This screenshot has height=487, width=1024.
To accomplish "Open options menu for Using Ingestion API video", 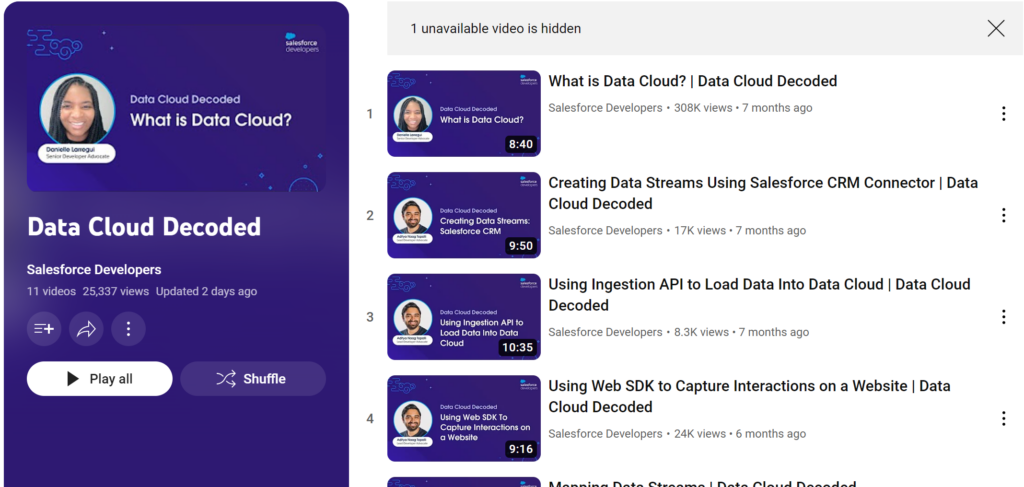I will tap(1004, 317).
